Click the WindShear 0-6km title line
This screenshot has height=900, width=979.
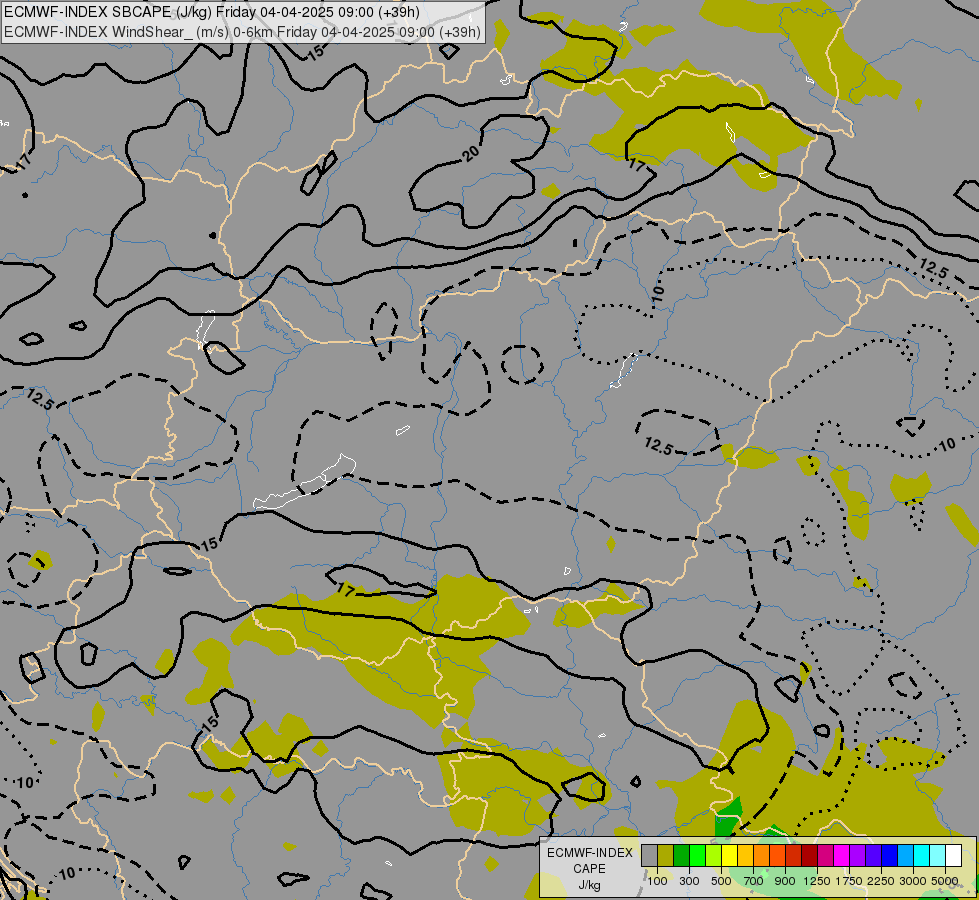point(242,32)
